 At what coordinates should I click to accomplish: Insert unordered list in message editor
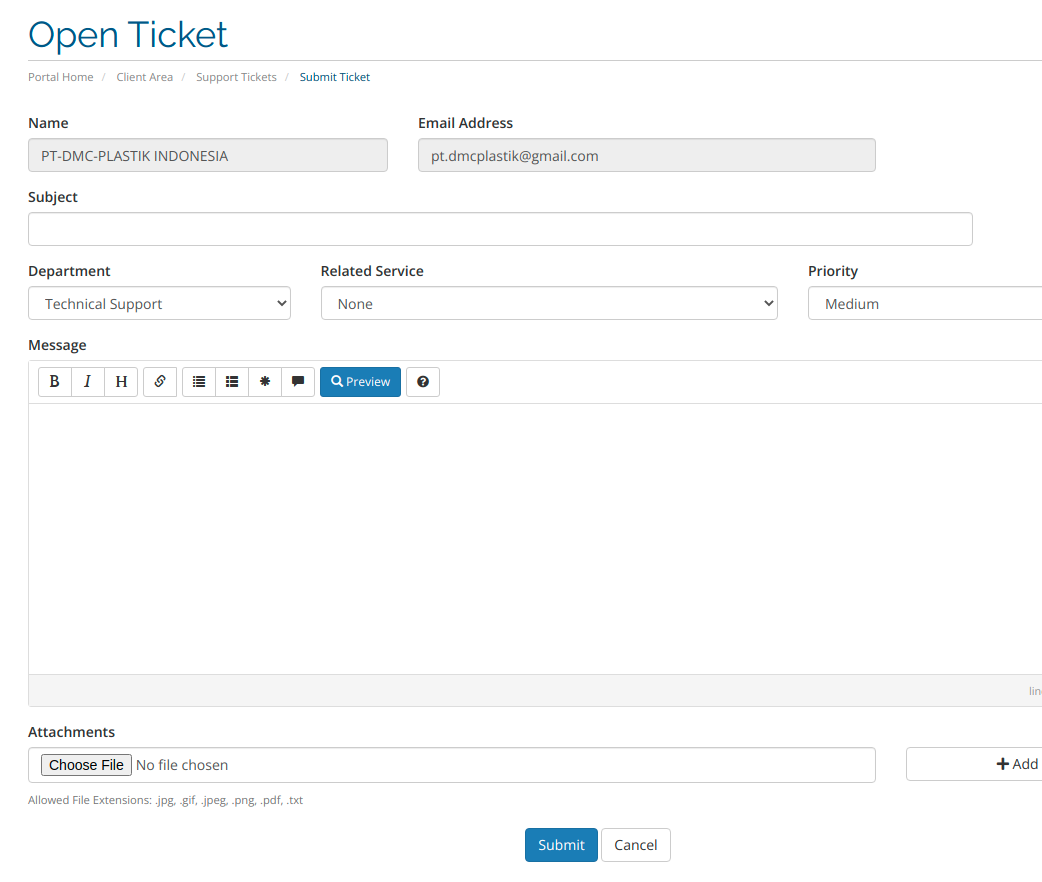(199, 382)
